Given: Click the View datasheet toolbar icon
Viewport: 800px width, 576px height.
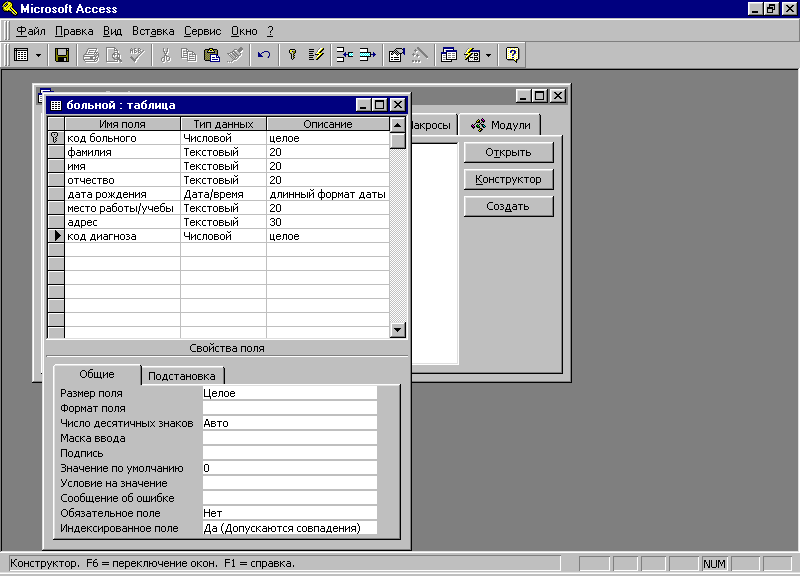Looking at the screenshot, I should 21,55.
